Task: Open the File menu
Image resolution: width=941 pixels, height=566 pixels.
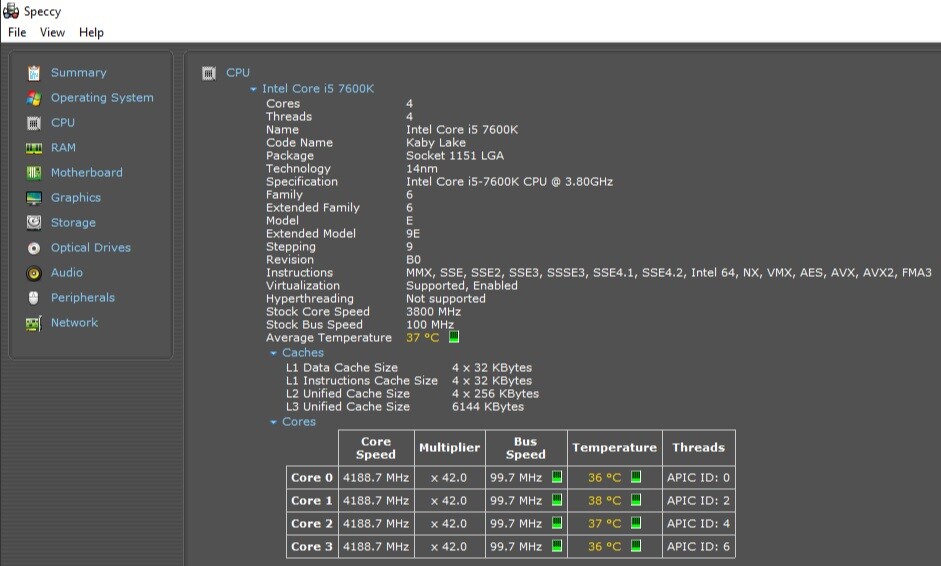Action: pyautogui.click(x=17, y=32)
